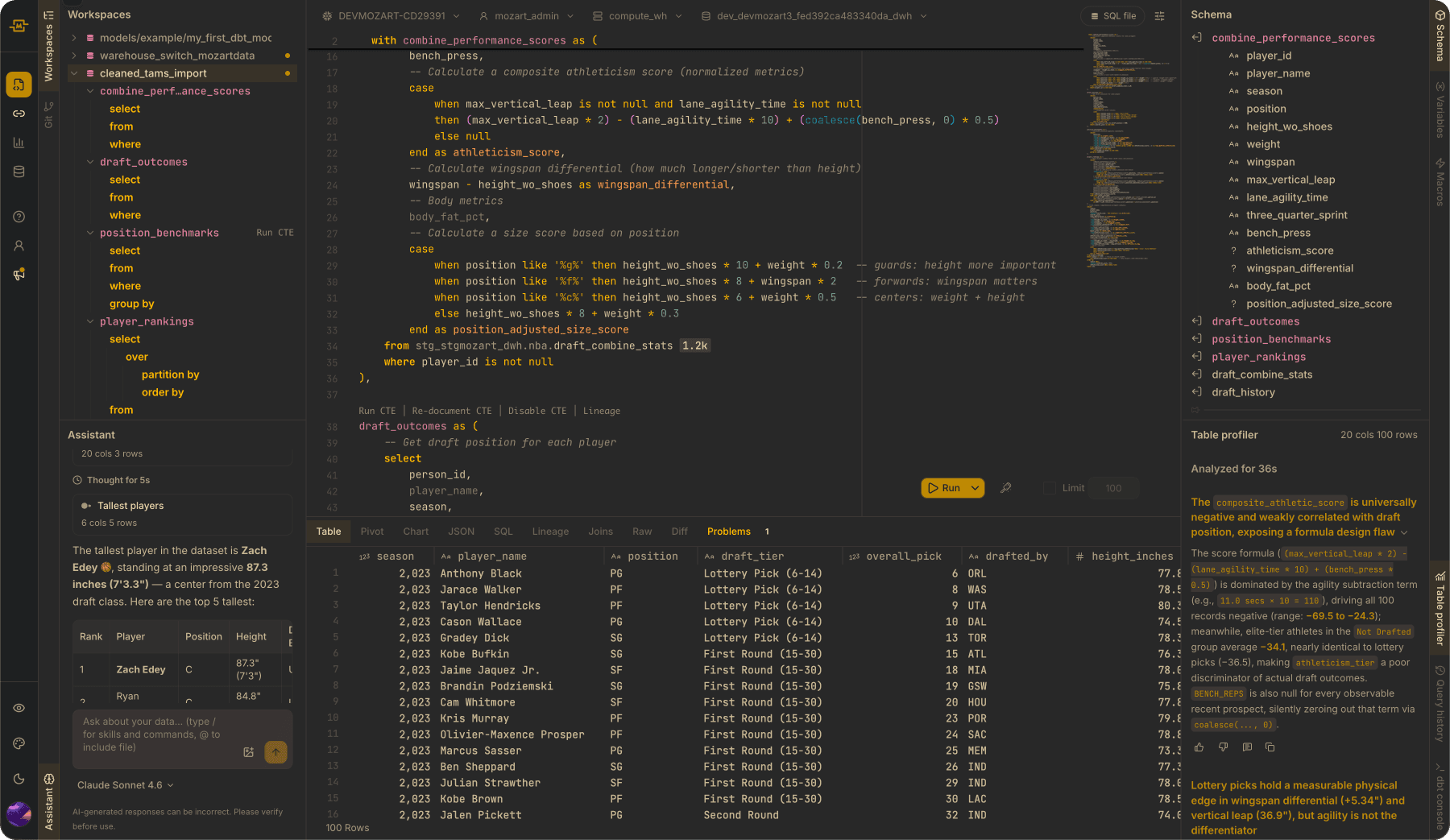Switch to the Lineage results tab
Screen dimensions: 1450x840
coord(550,532)
